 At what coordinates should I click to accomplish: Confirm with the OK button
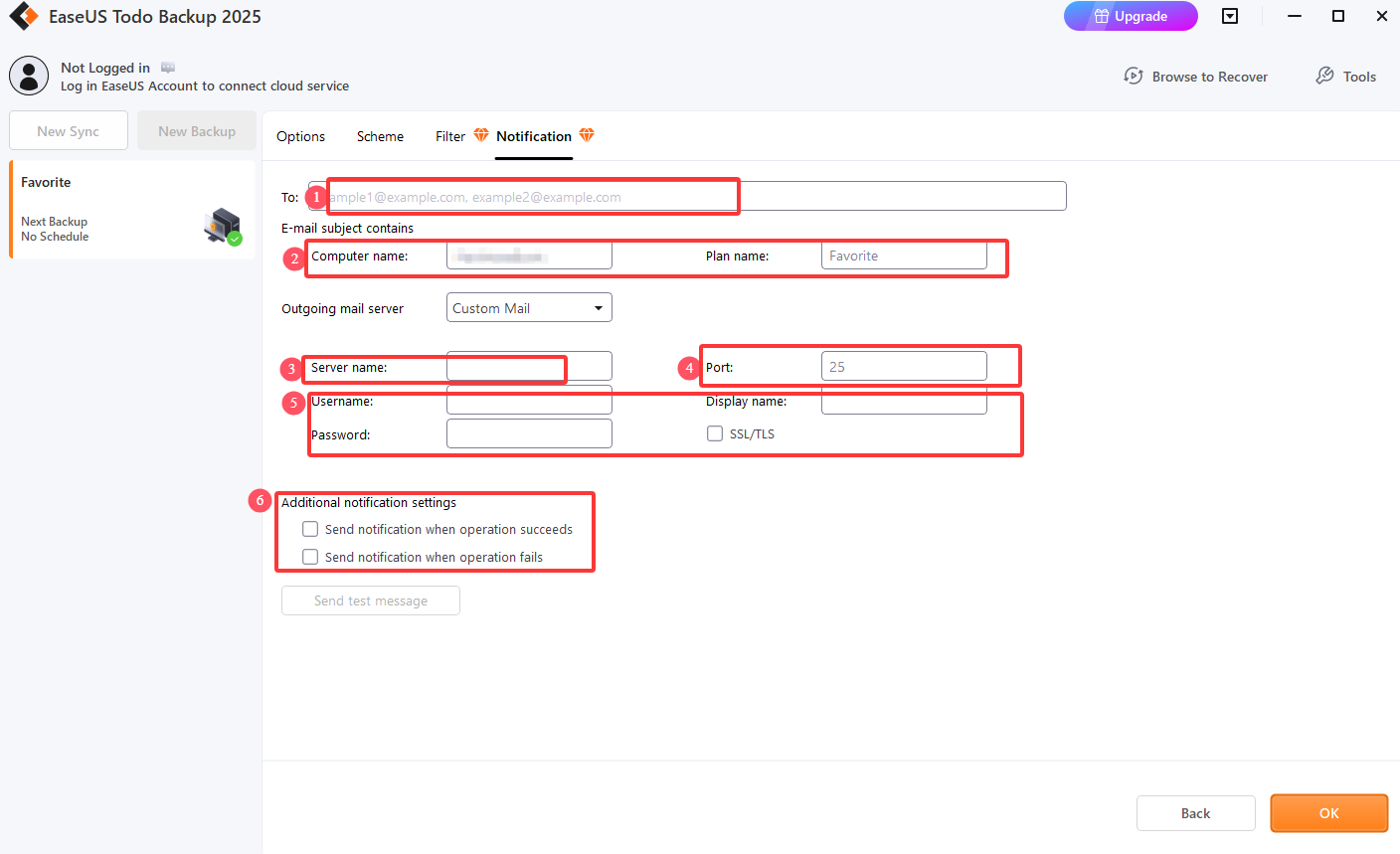(x=1329, y=813)
